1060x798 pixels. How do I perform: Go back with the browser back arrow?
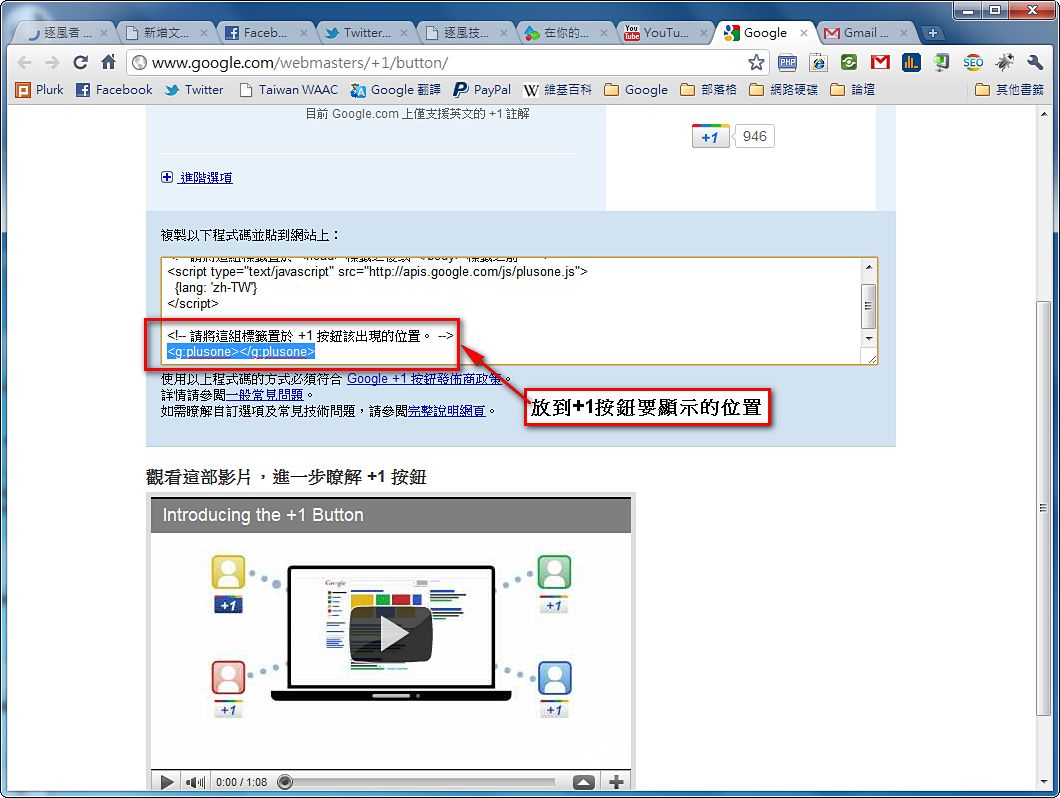tap(25, 63)
